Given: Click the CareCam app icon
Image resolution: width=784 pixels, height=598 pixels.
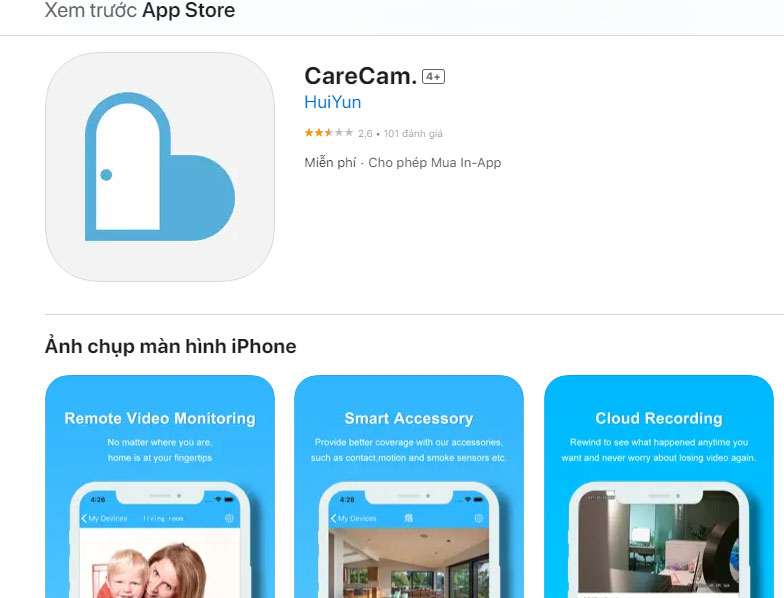Looking at the screenshot, I should [x=160, y=166].
